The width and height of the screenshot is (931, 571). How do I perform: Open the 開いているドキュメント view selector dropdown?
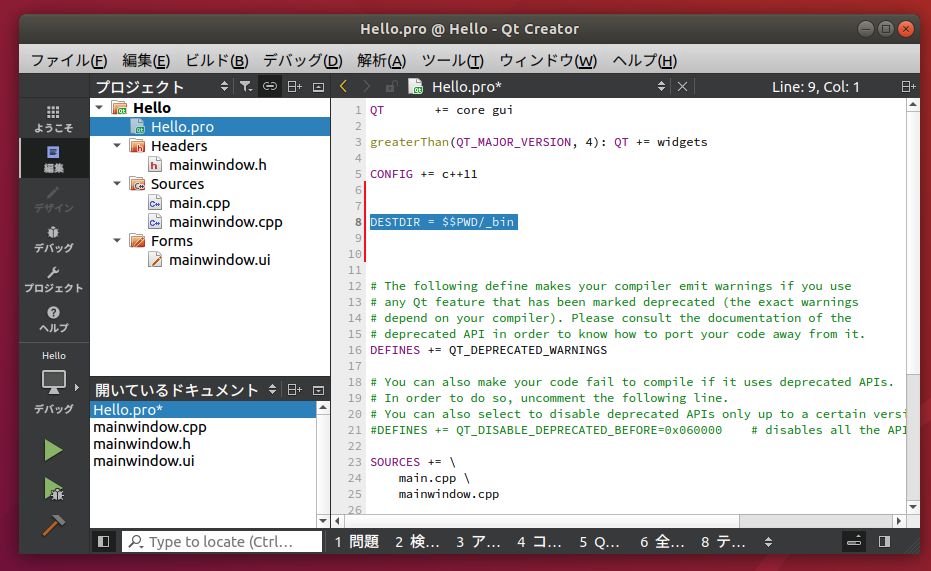pos(268,390)
